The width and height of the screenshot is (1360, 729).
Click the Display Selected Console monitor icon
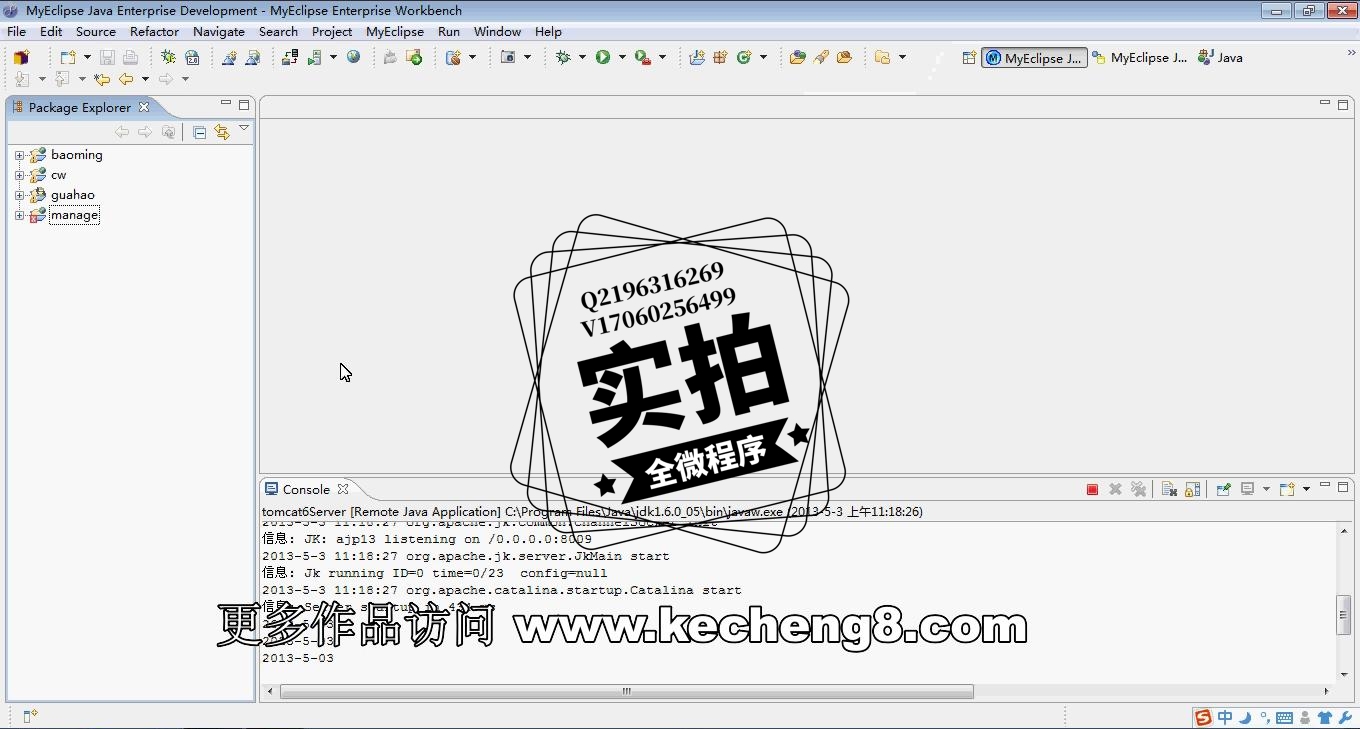1248,489
